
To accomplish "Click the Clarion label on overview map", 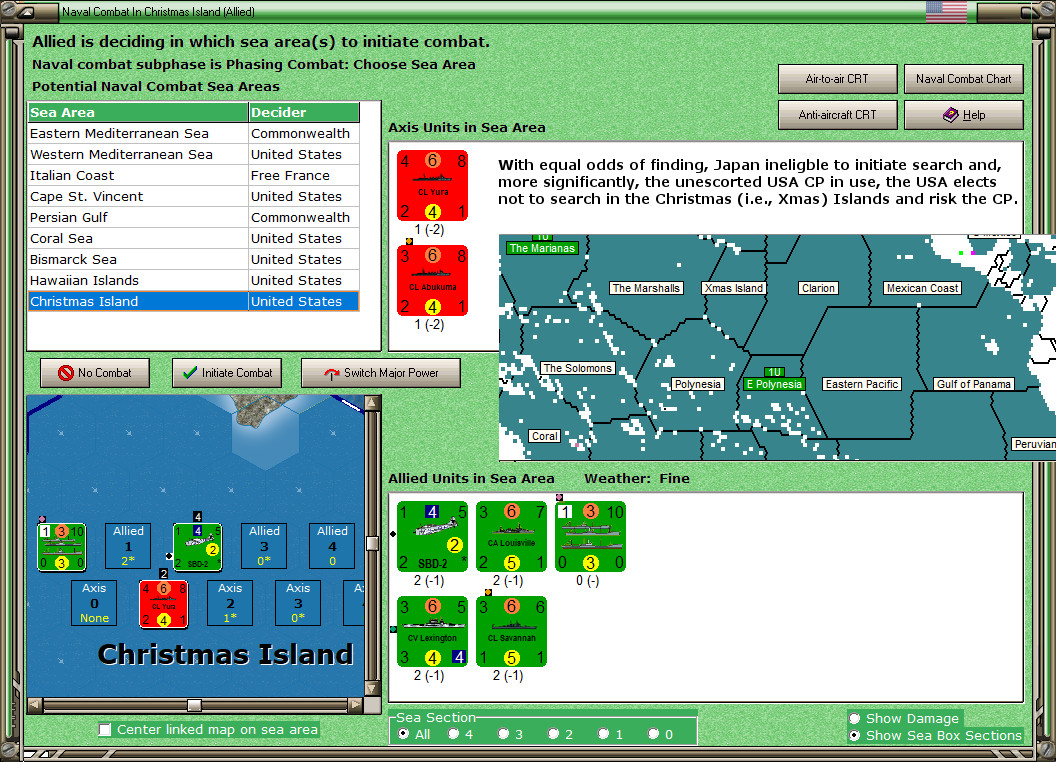I will (818, 288).
